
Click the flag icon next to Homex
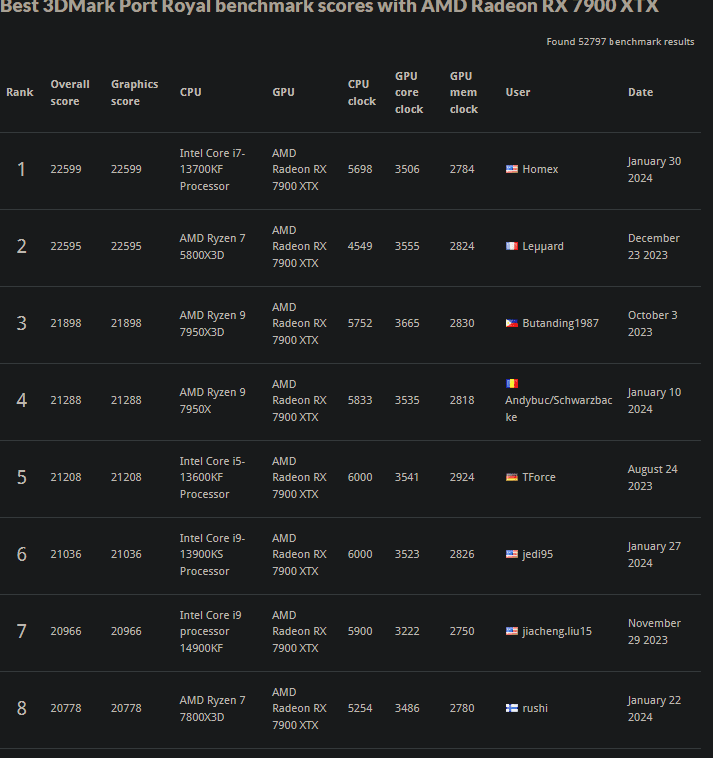coord(511,169)
